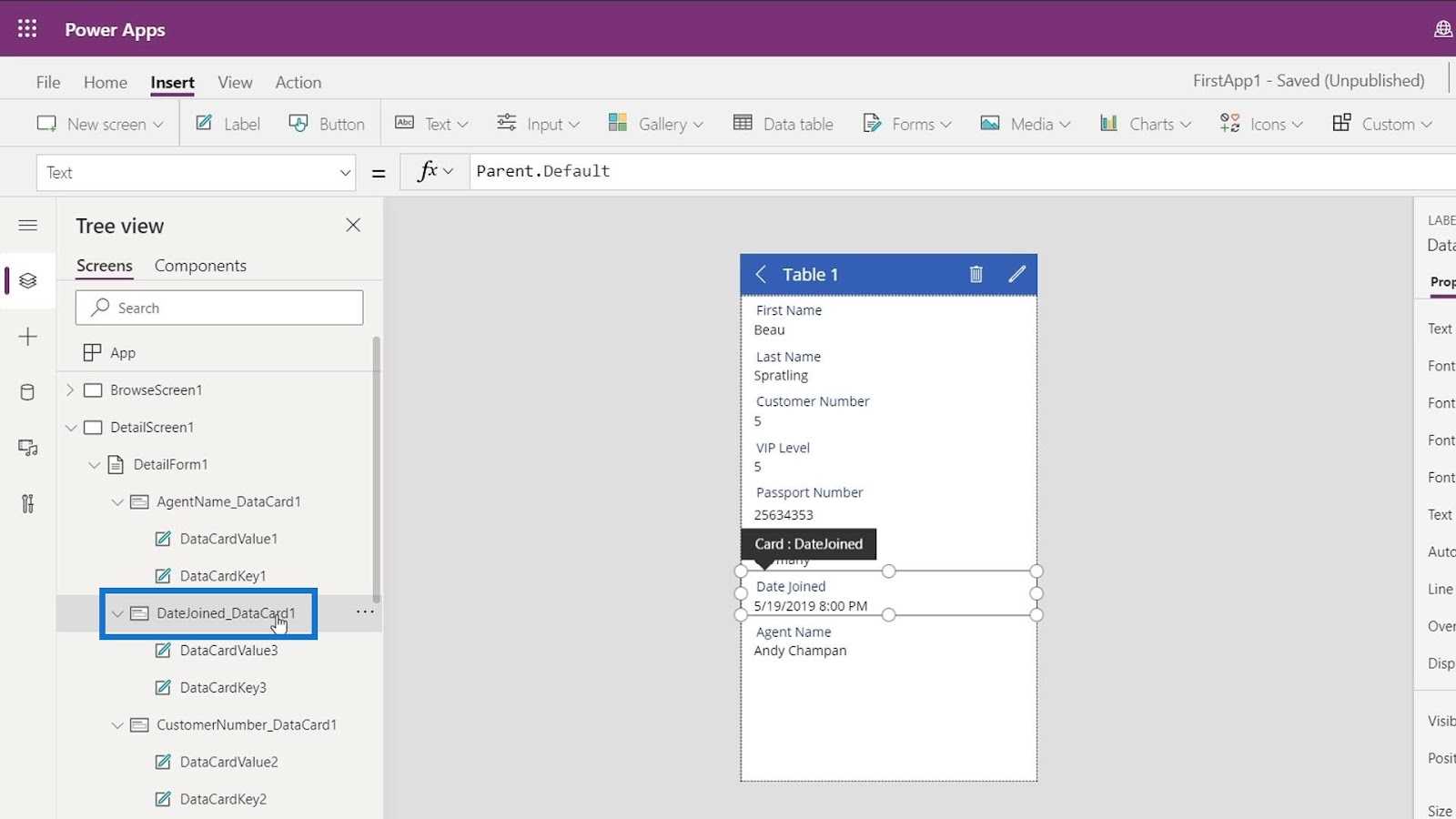Insert a Data table
The image size is (1456, 819).
click(783, 124)
